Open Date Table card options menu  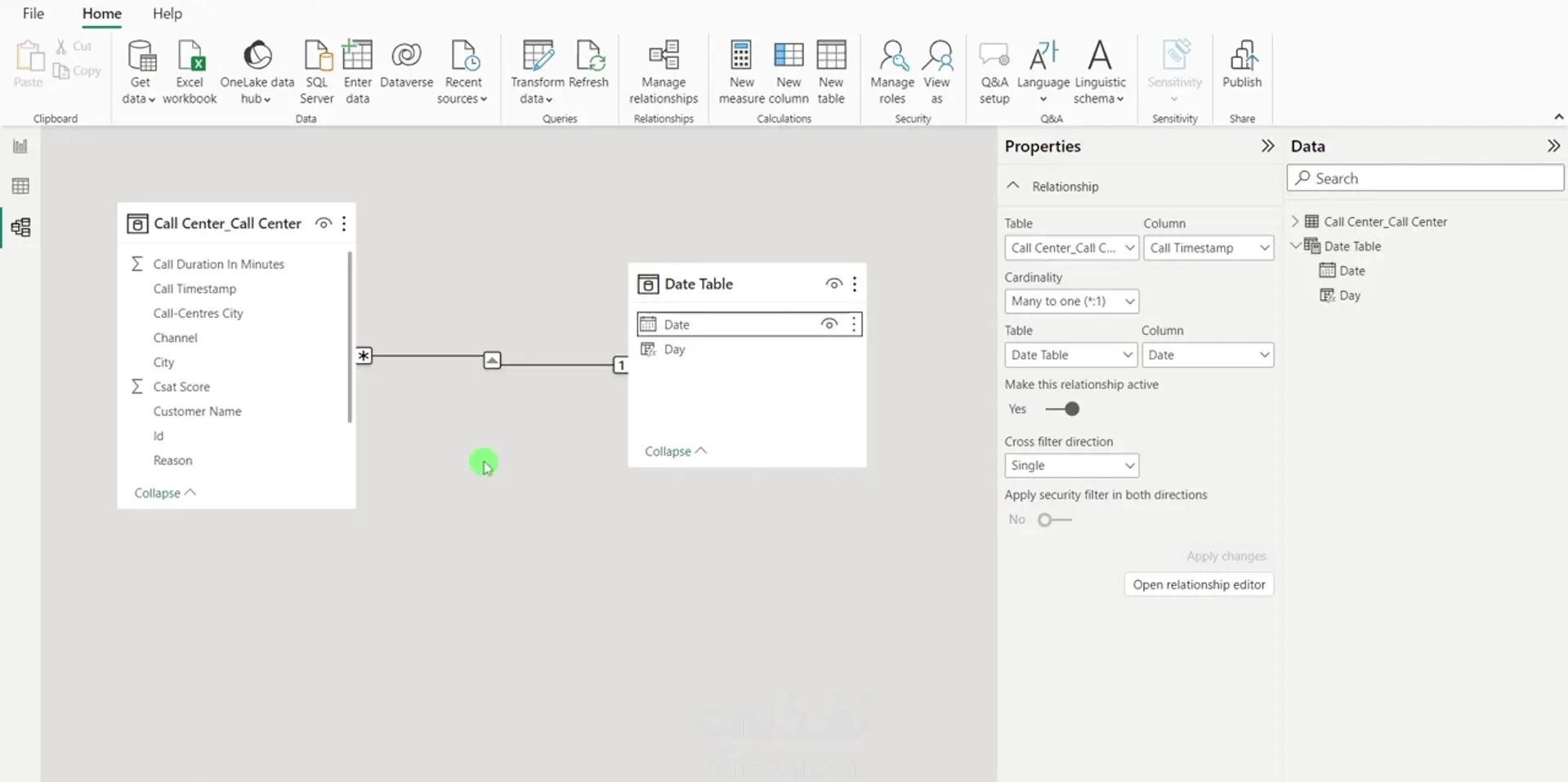pos(855,284)
